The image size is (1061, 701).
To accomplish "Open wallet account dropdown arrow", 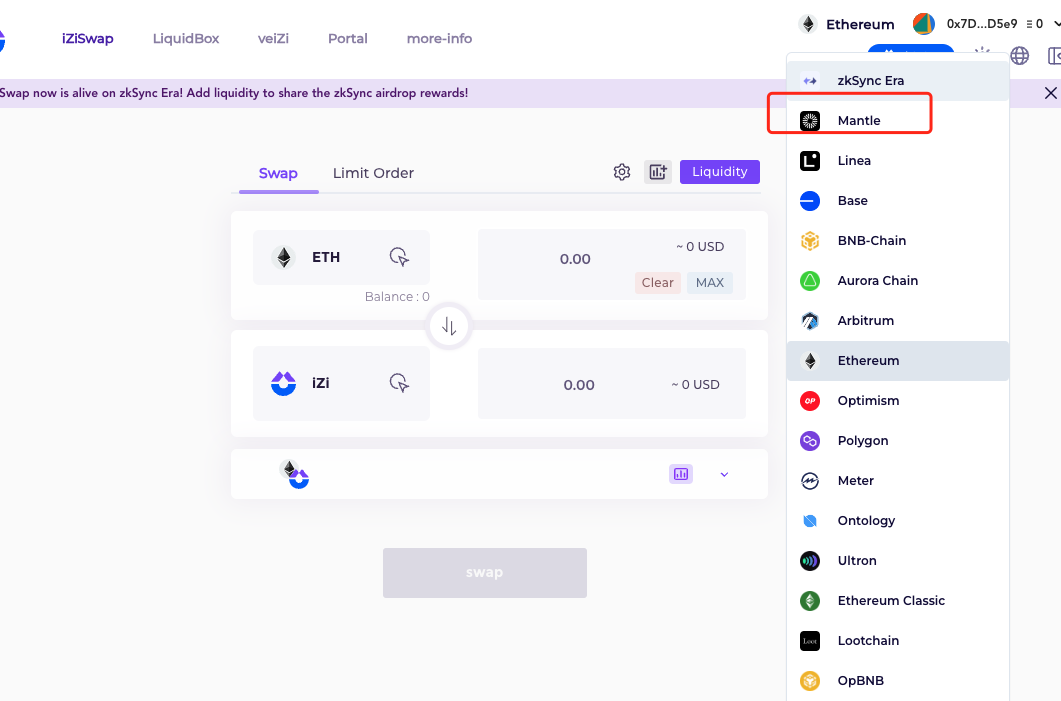I will click(x=1056, y=24).
